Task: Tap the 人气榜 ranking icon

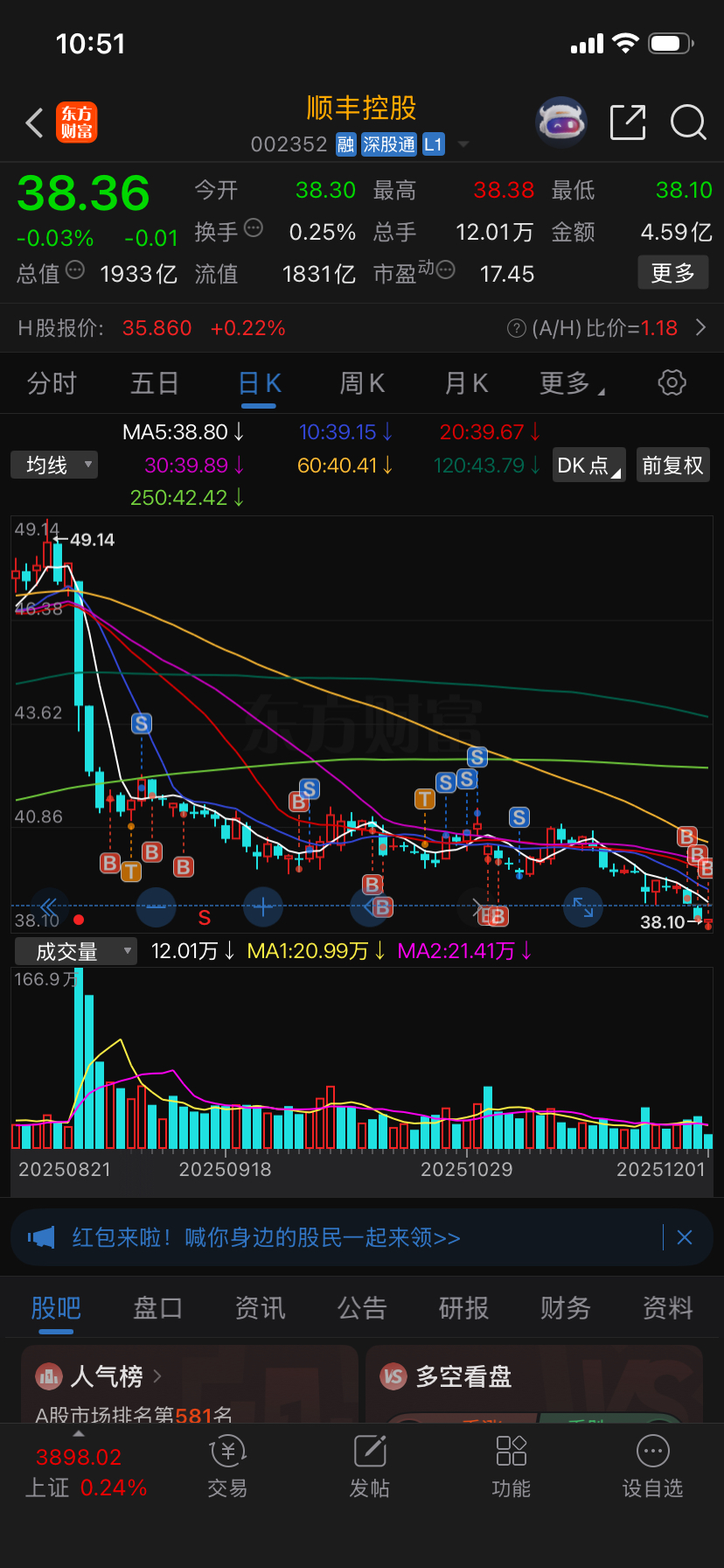Action: [48, 1376]
